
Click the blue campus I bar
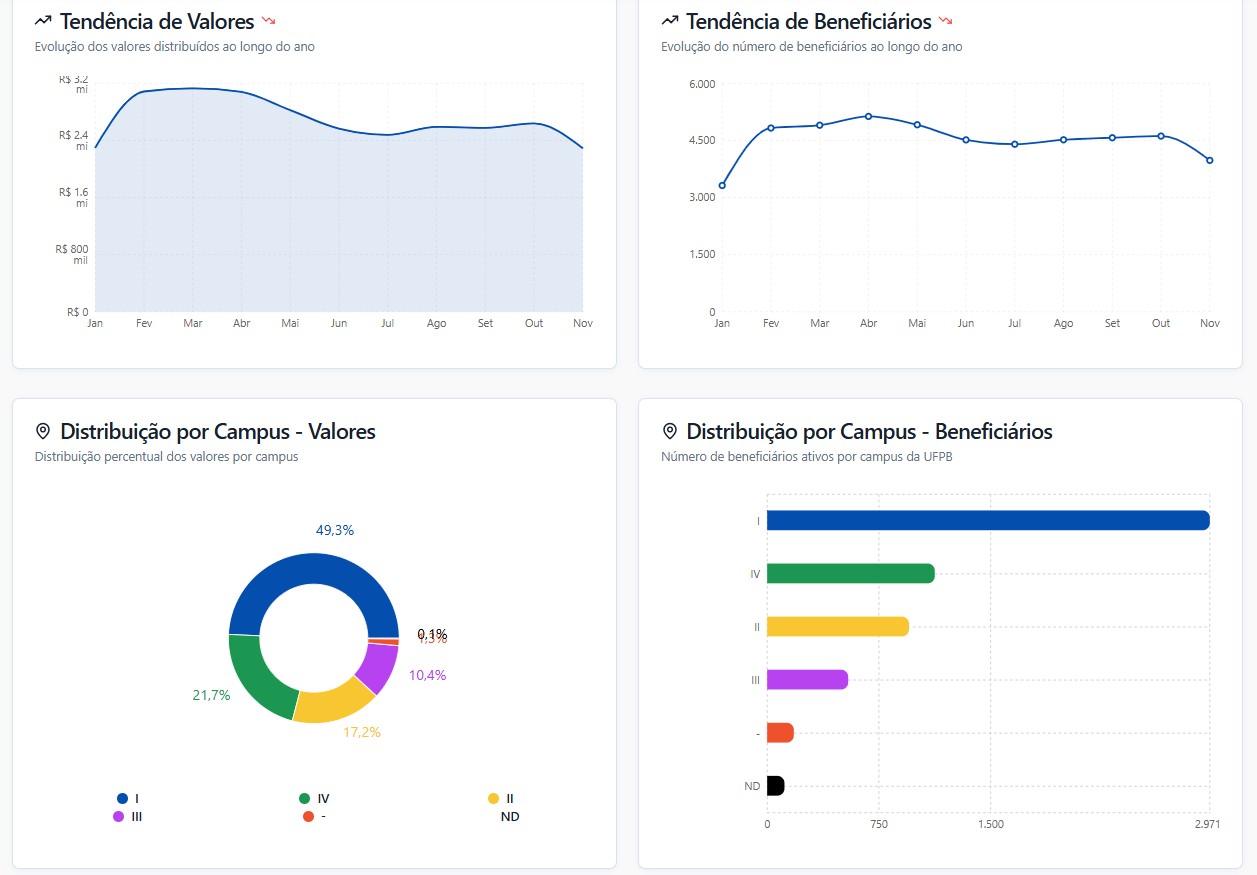coord(987,520)
